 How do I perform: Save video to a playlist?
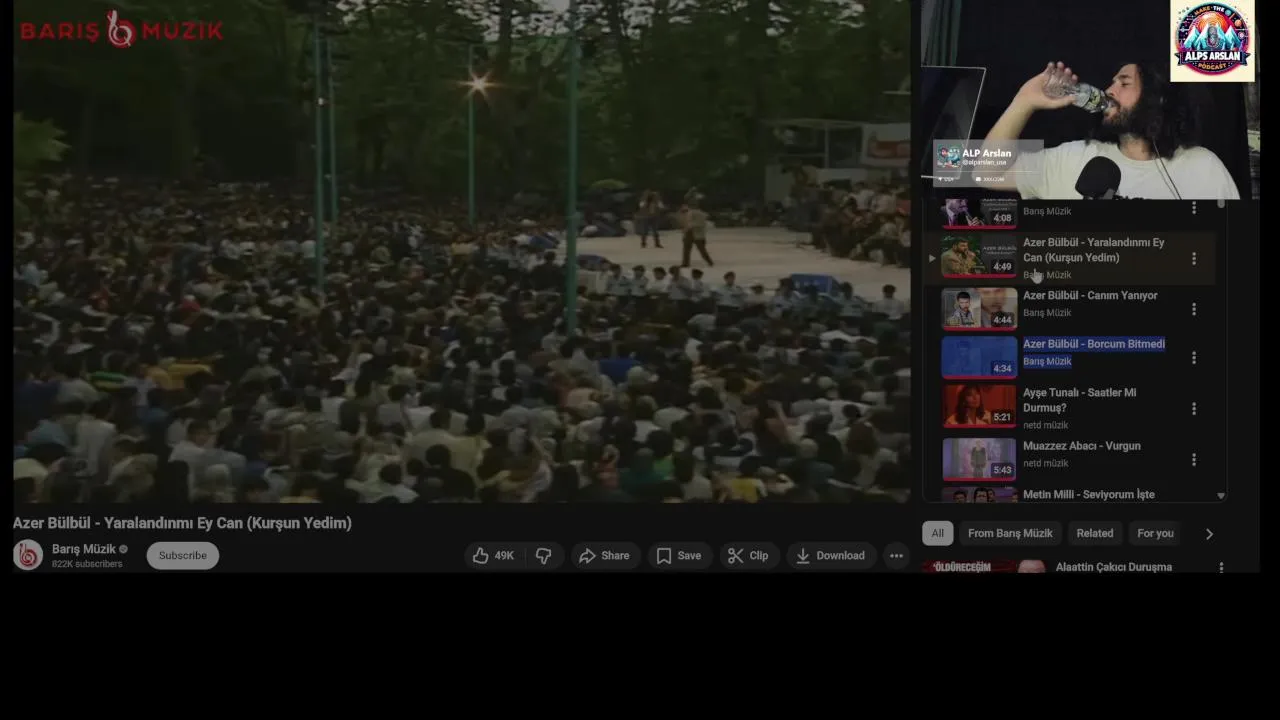pyautogui.click(x=679, y=556)
